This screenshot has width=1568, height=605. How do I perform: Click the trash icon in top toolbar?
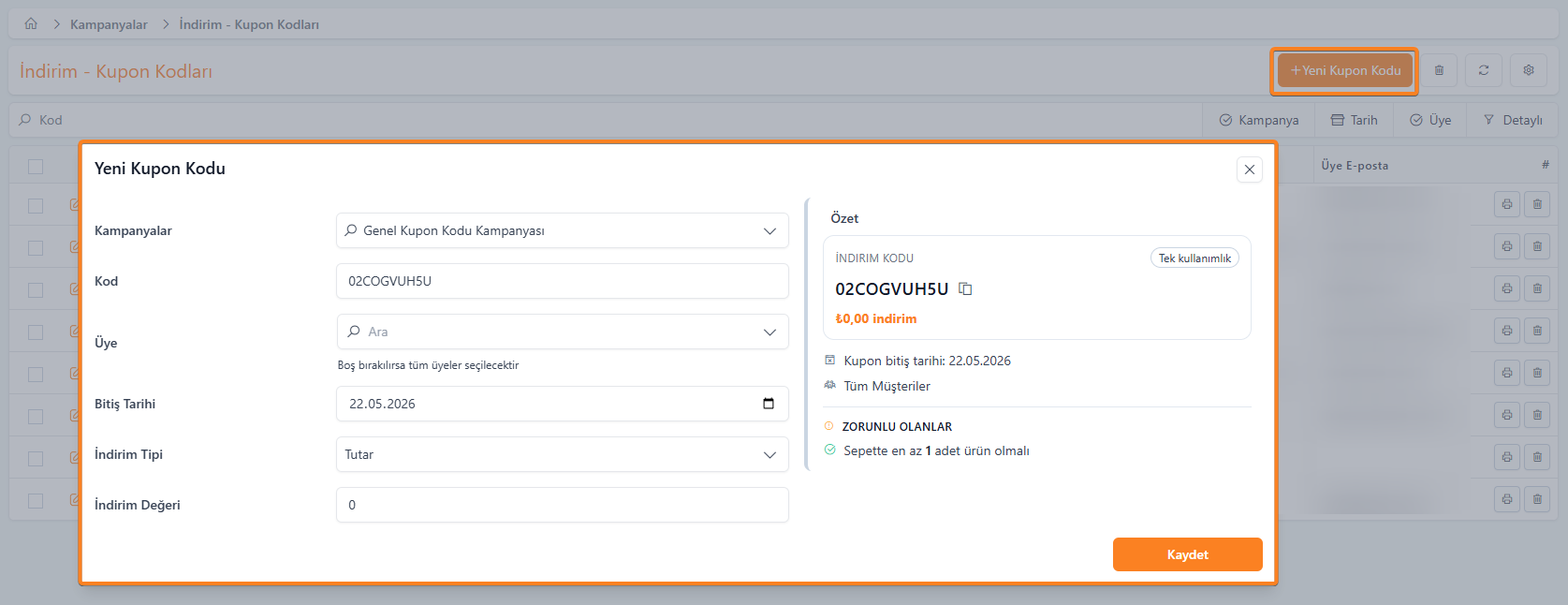tap(1439, 70)
